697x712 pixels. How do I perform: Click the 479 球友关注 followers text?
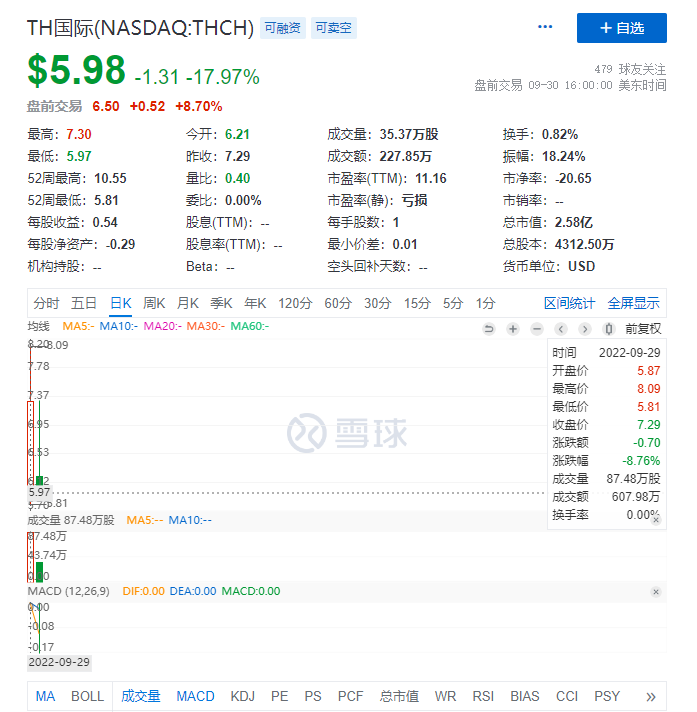(x=630, y=69)
